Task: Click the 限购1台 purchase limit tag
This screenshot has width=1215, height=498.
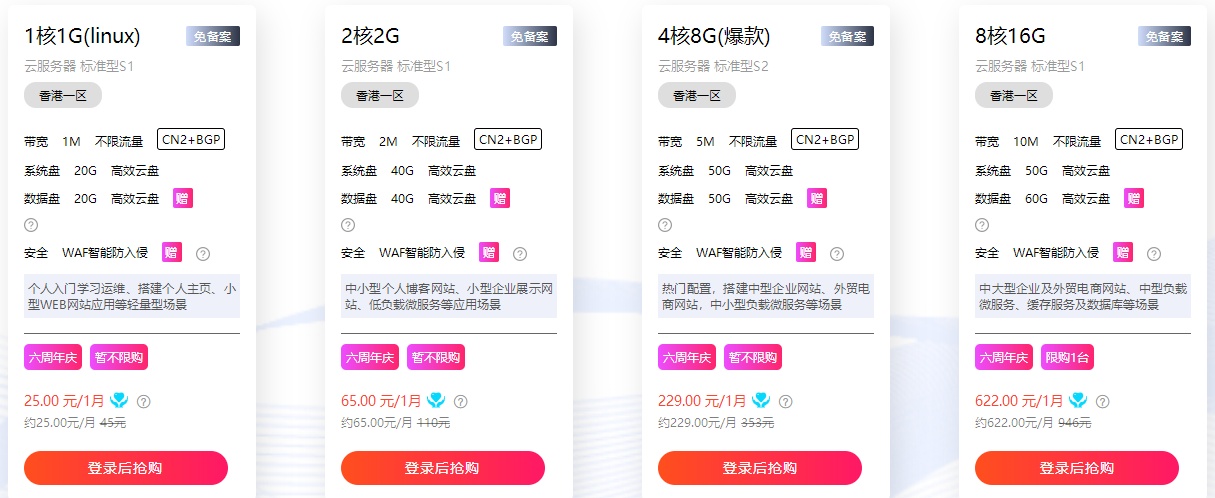Action: 1069,357
